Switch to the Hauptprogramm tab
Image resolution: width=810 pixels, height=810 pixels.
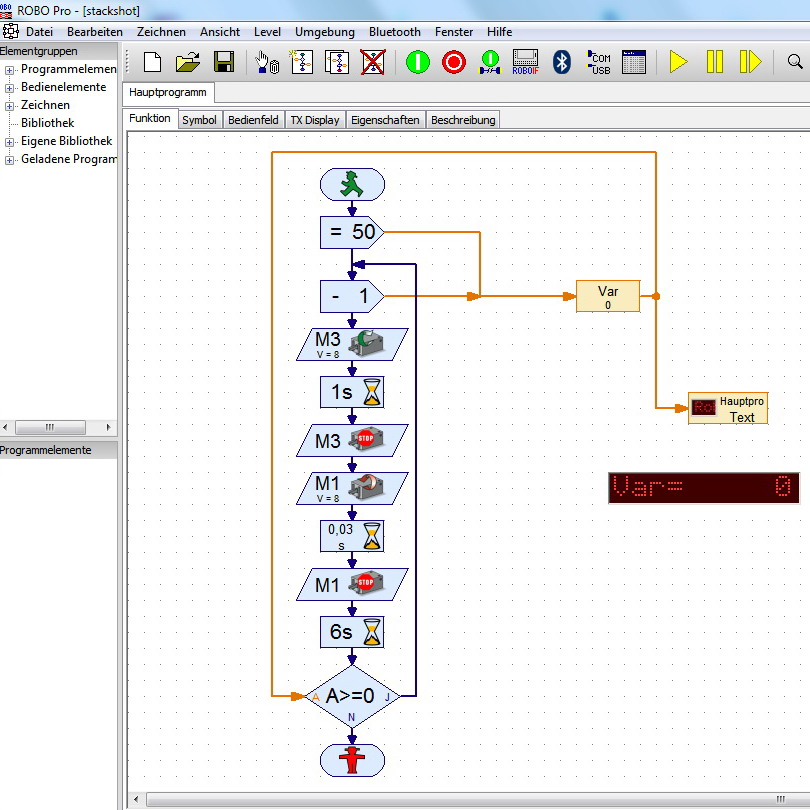168,92
